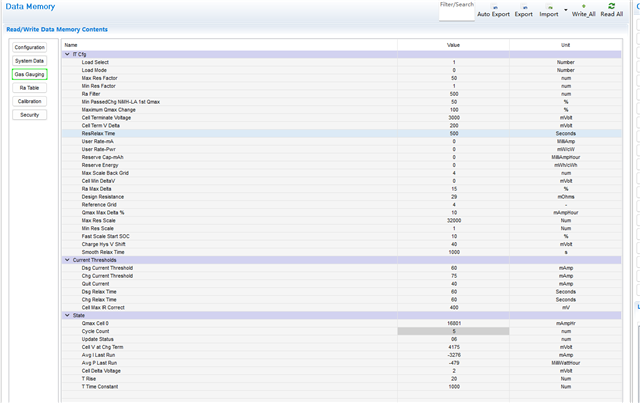Edit the Avg I Last Run value

(x=453, y=355)
